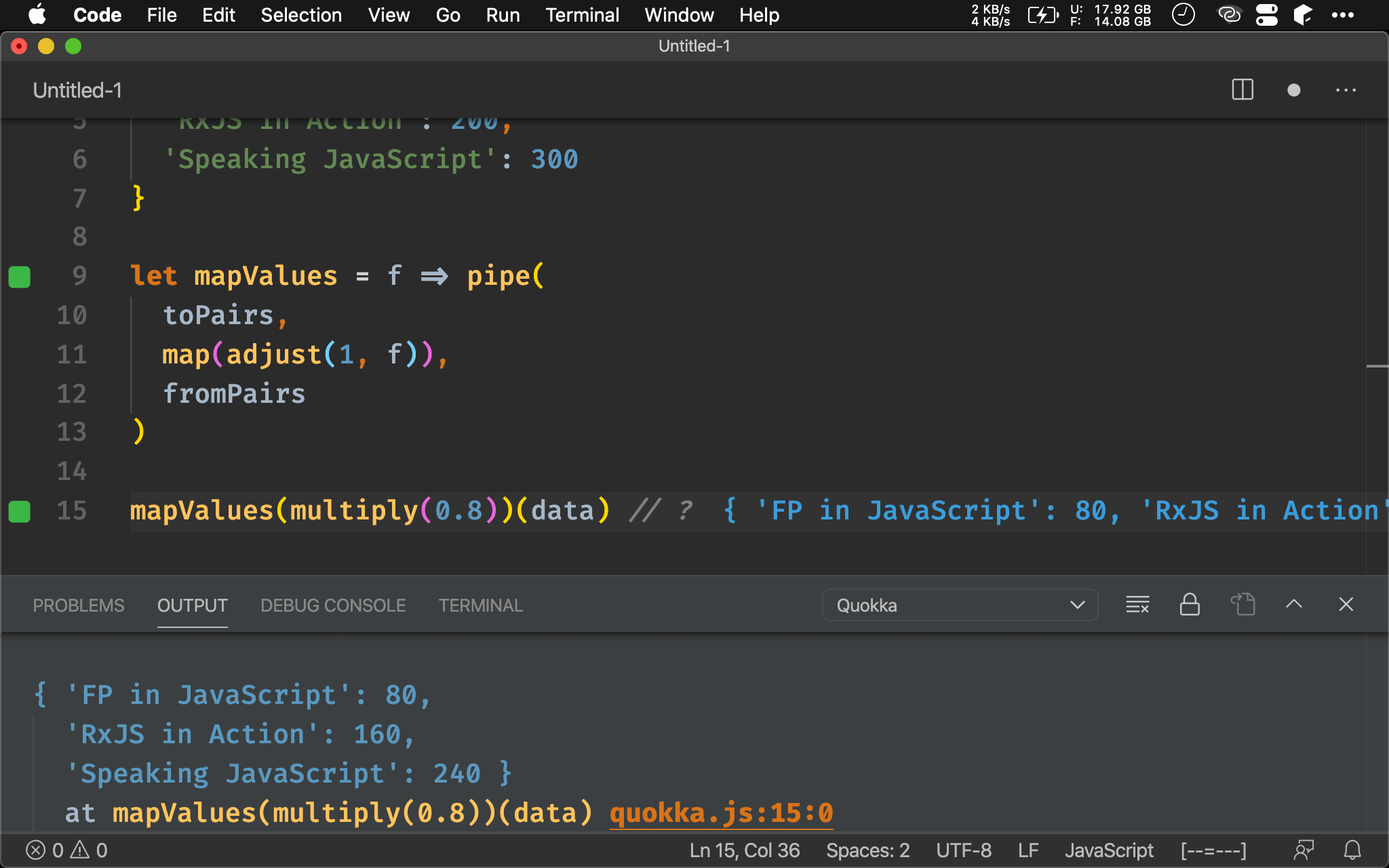
Task: Open the Window menu
Action: point(679,15)
